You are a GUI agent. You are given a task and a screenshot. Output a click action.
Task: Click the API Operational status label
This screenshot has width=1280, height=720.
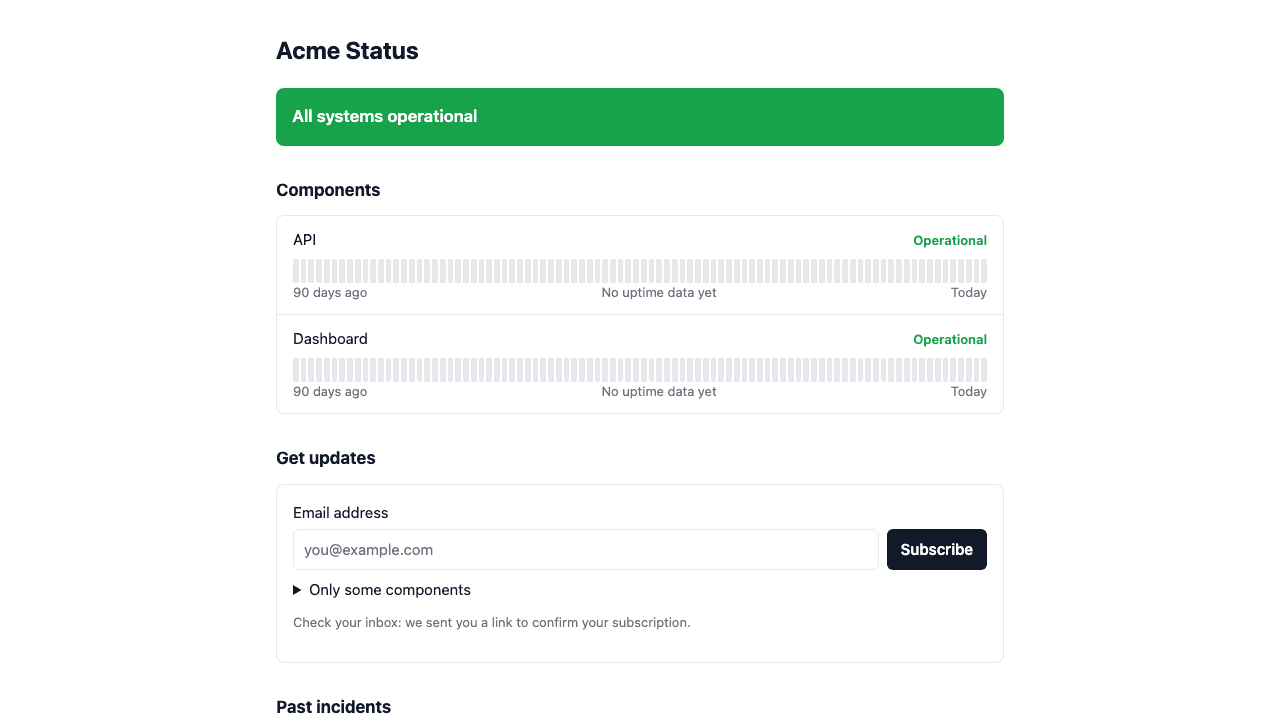[950, 240]
